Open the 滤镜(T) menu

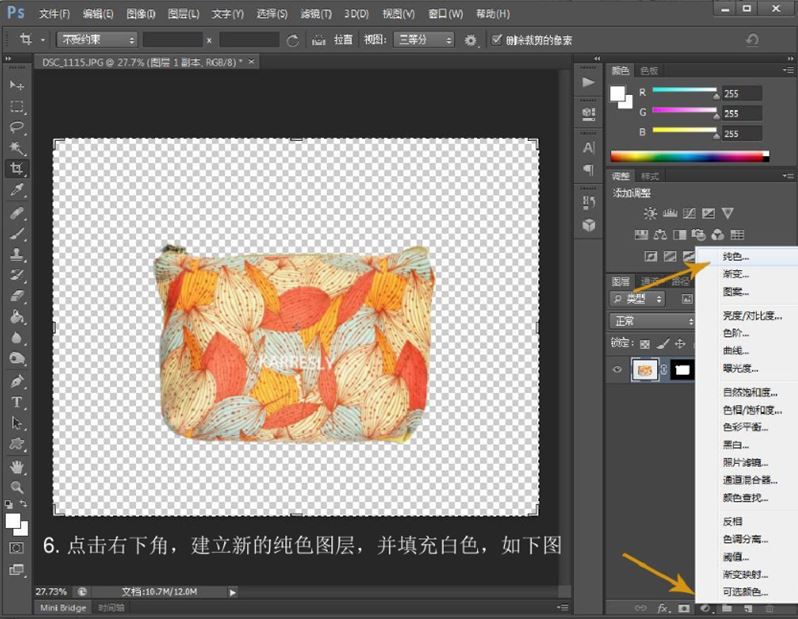coord(319,14)
